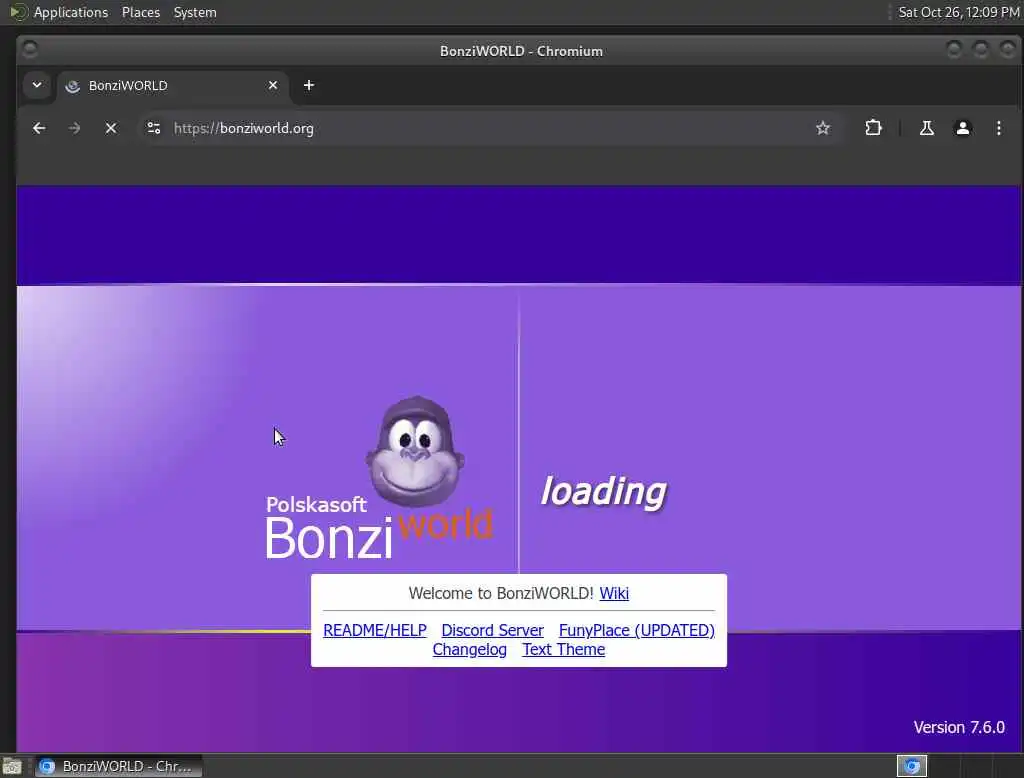Expand the tab search dropdown

coord(37,85)
